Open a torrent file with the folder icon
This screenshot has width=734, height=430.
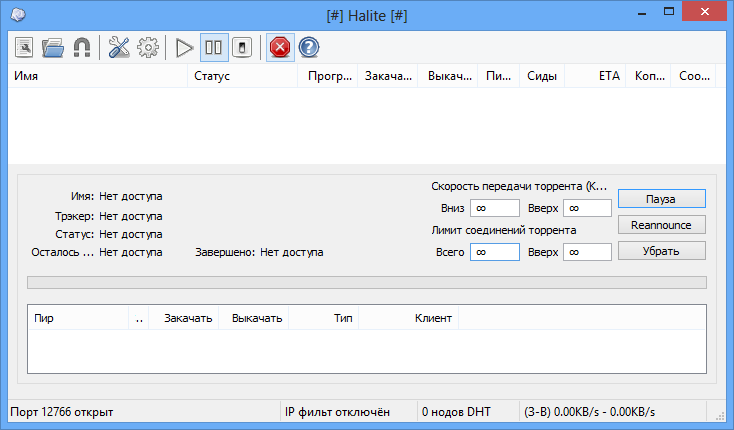coord(53,47)
